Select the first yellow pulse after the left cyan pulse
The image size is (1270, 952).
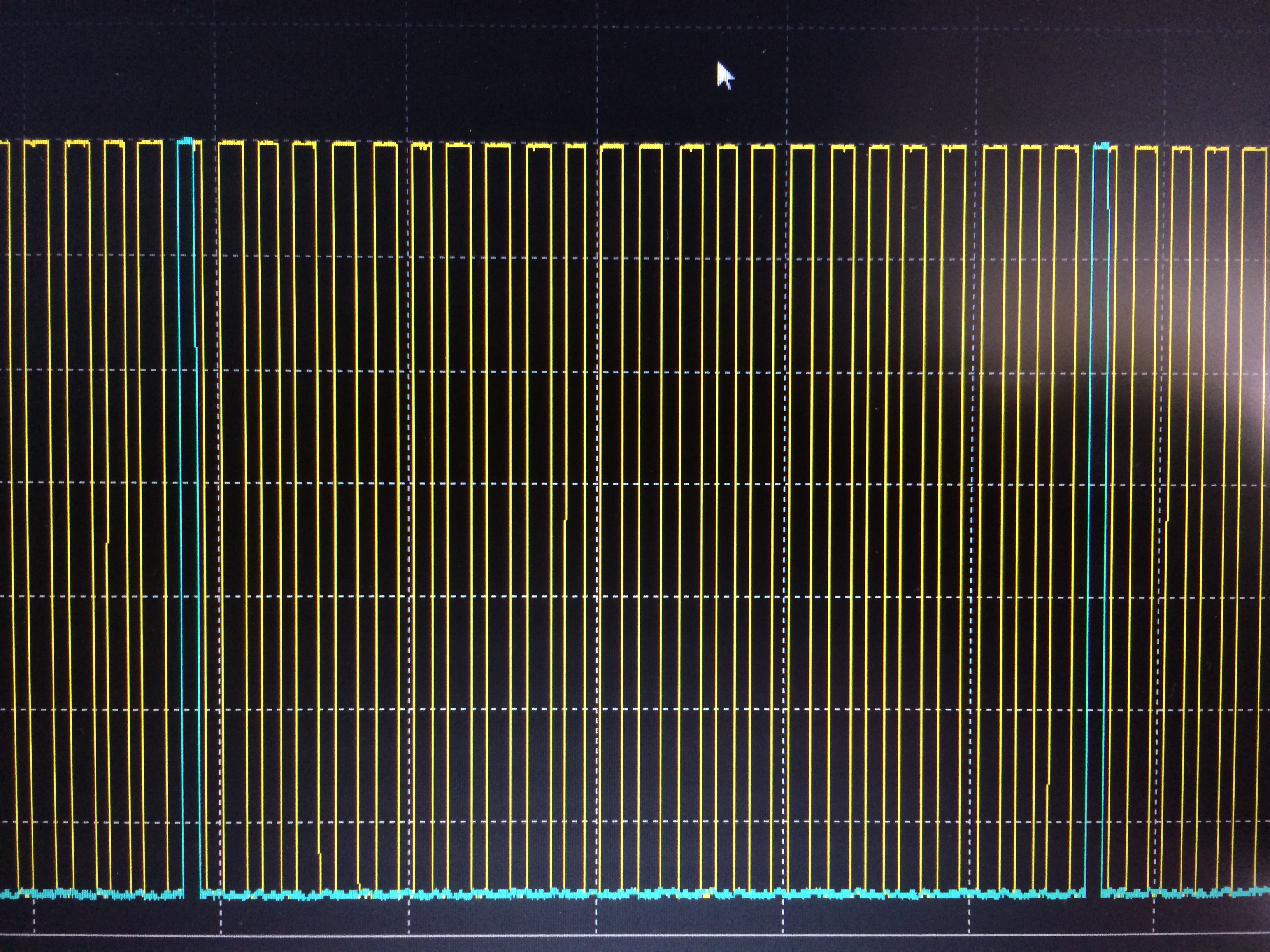tap(231, 145)
